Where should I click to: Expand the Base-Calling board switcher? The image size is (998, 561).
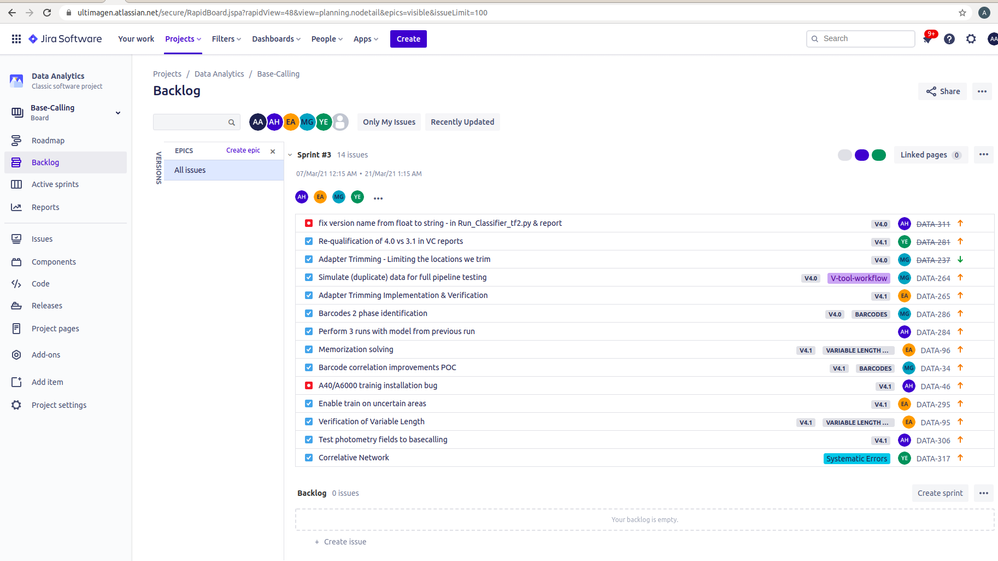(118, 113)
